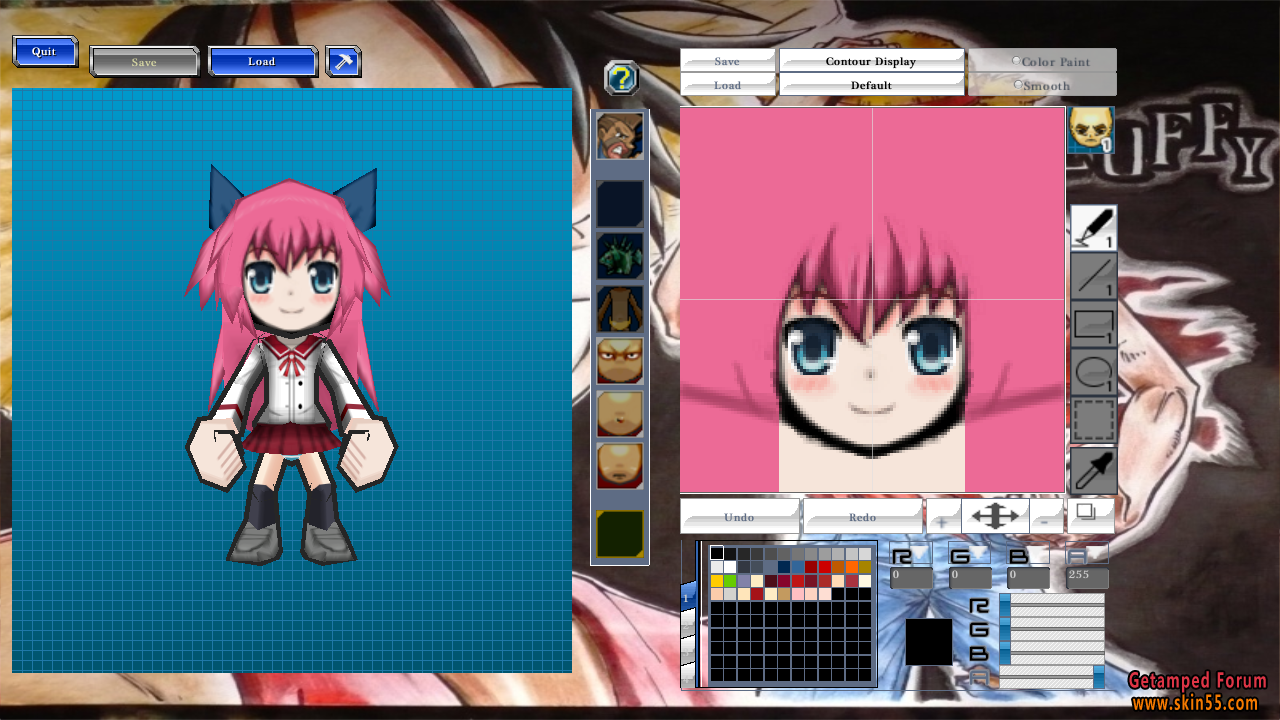Click the B value input field

(1028, 578)
